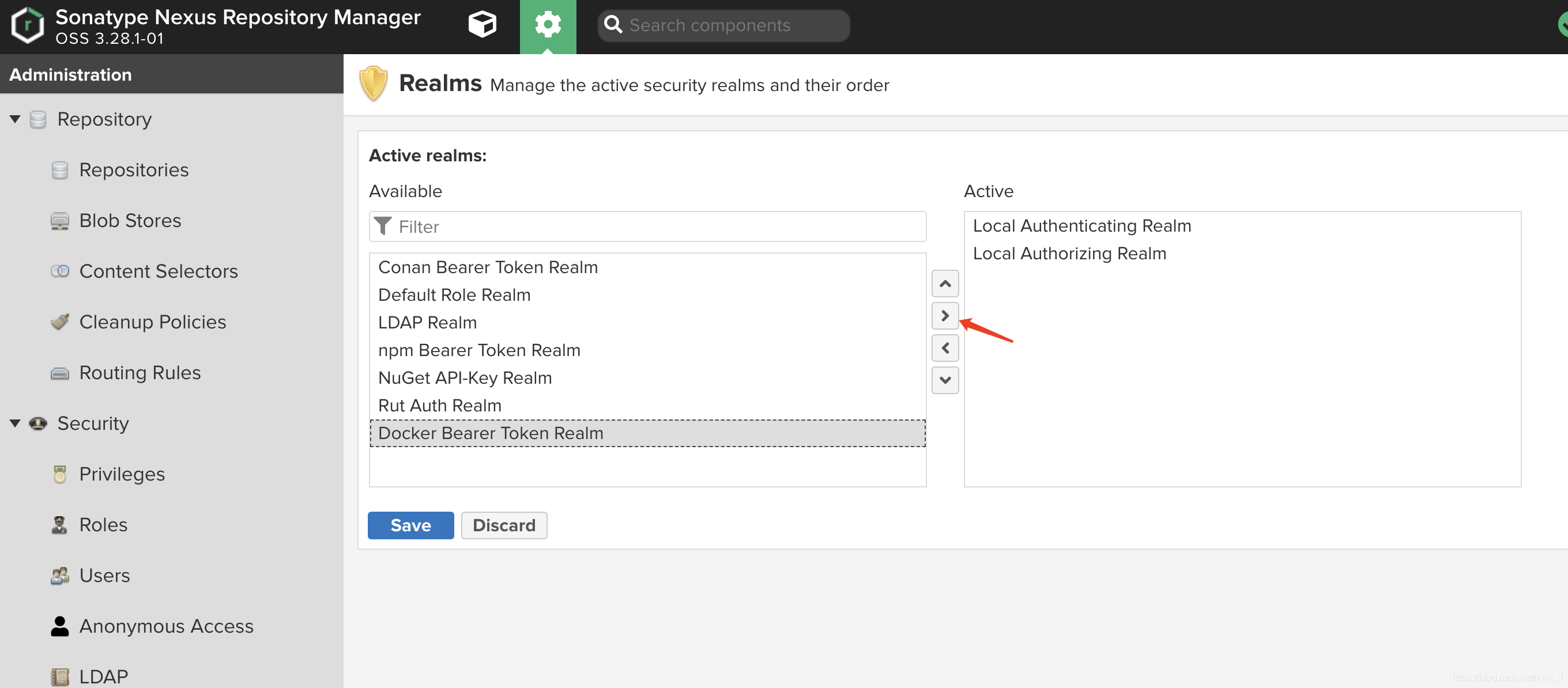The height and width of the screenshot is (688, 1568).
Task: Click the Nexus hexagon logo
Action: [x=28, y=25]
